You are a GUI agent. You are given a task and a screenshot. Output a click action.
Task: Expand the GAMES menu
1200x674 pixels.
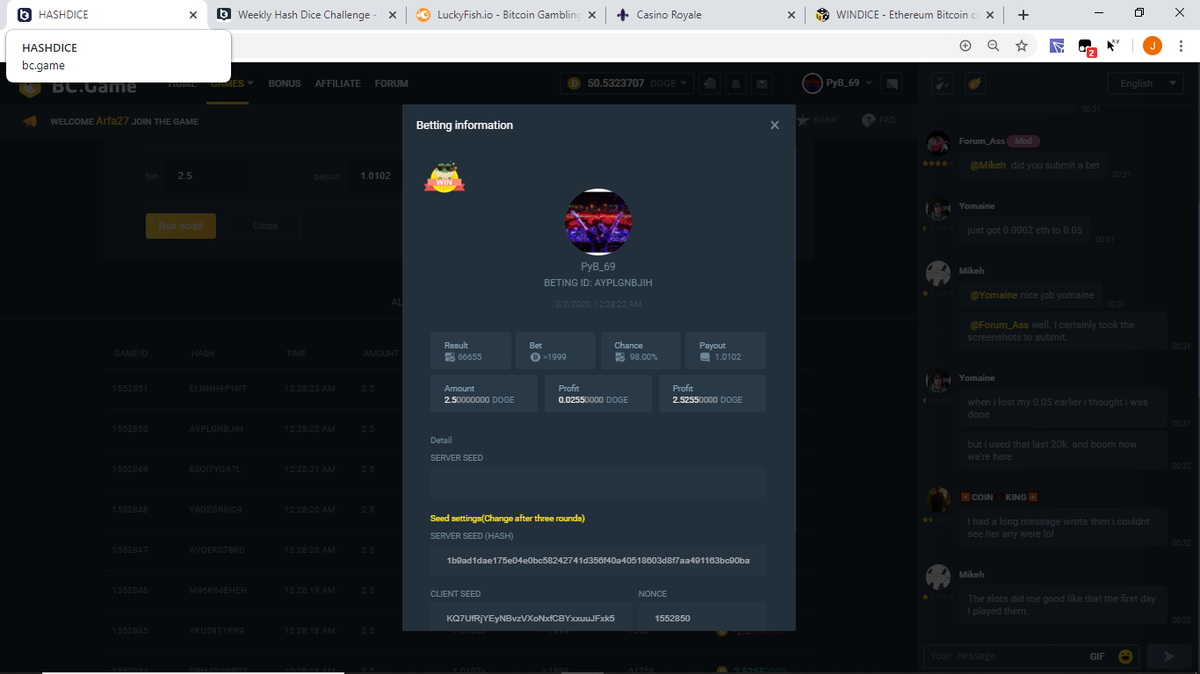pos(232,83)
